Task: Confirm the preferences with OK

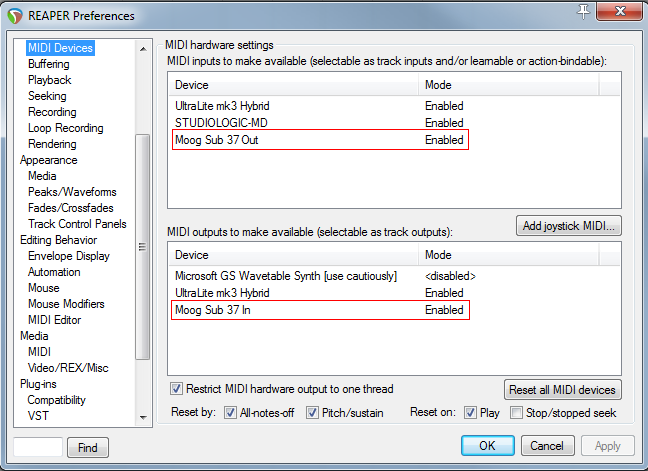Action: [x=487, y=446]
